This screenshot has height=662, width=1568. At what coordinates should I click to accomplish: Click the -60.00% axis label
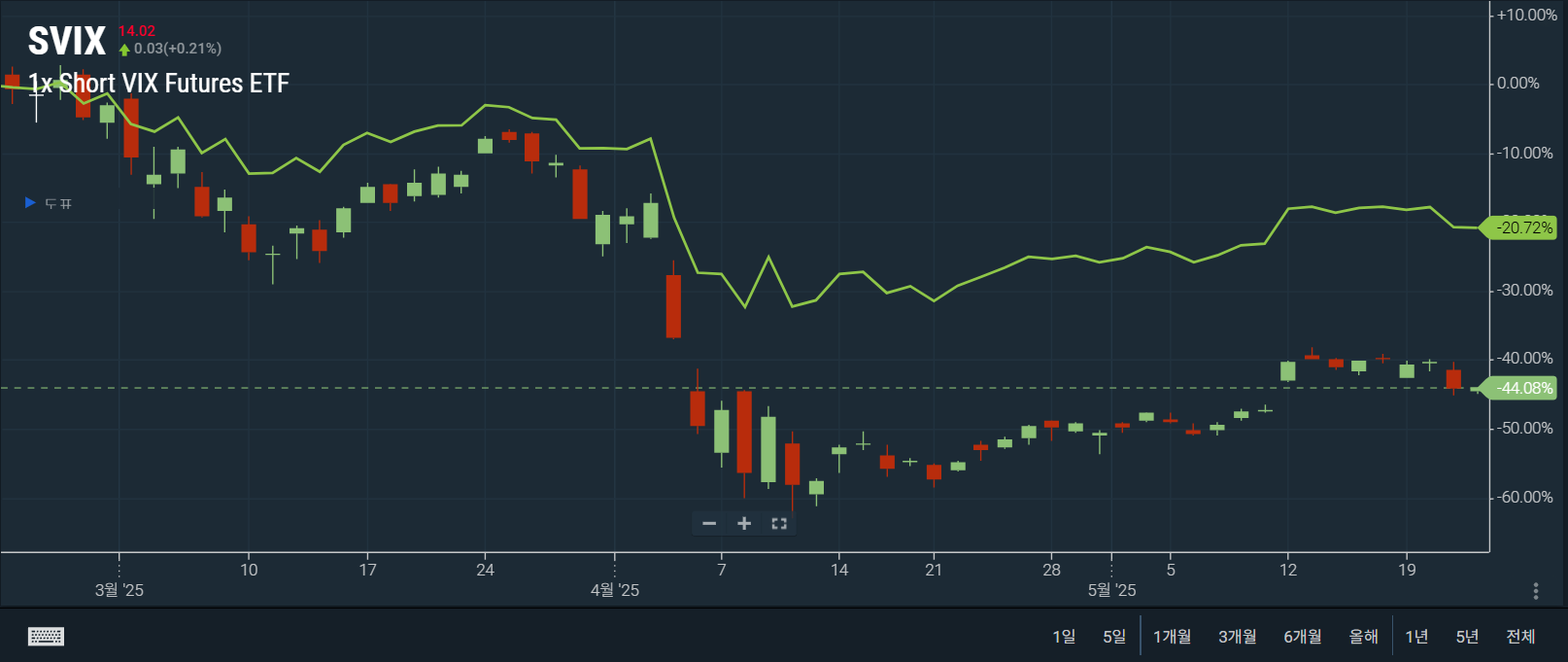coord(1524,497)
